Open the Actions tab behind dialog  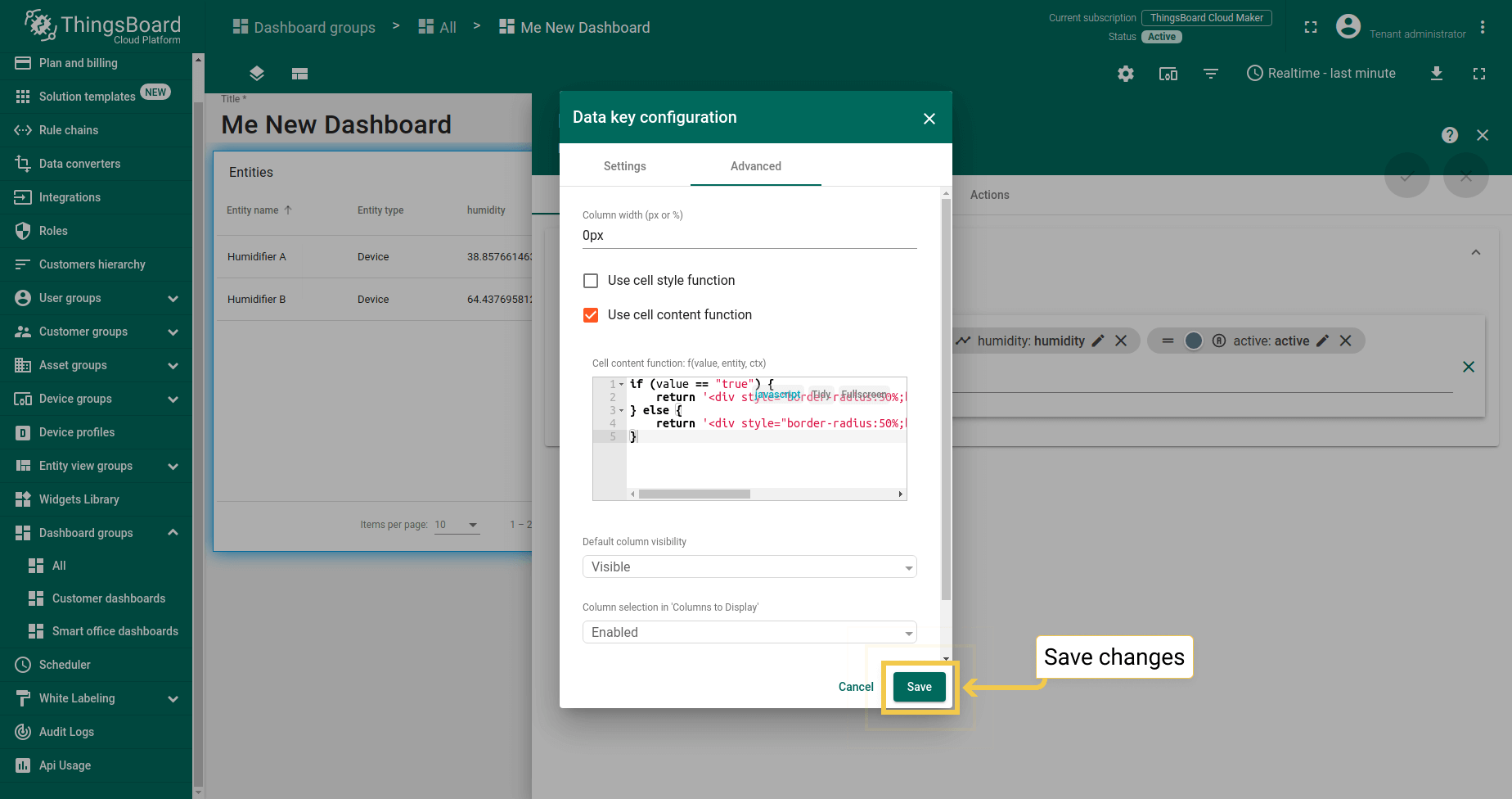tap(989, 195)
